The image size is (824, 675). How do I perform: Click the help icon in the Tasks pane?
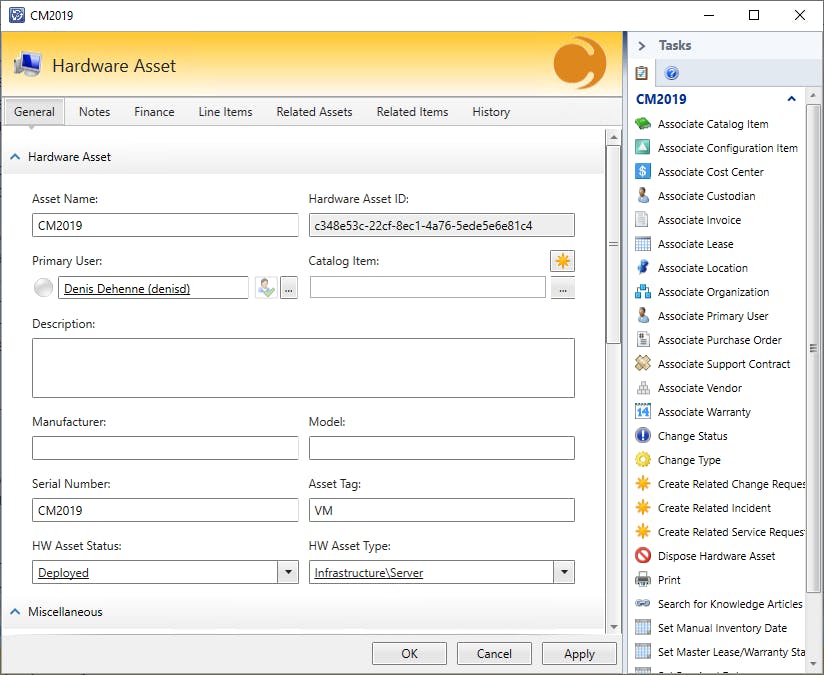[672, 74]
